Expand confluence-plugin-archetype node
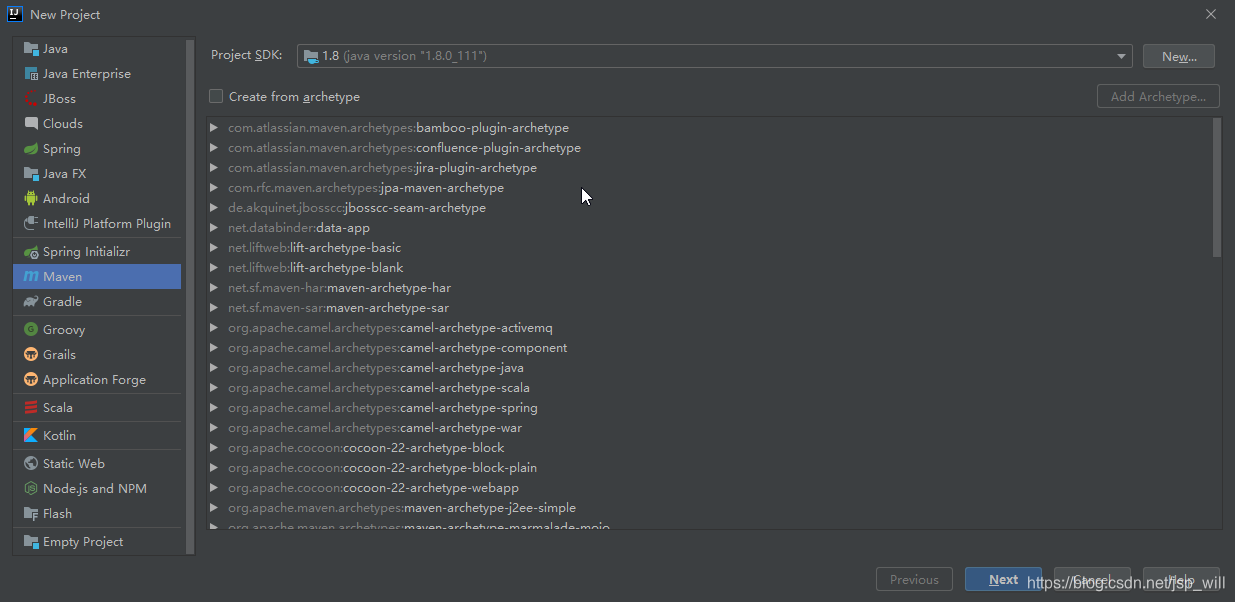This screenshot has height=602, width=1235. (214, 148)
